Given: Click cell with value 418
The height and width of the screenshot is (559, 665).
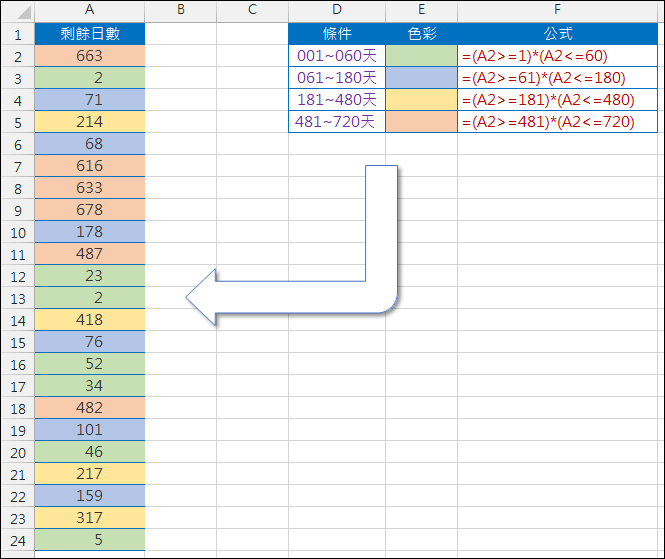Looking at the screenshot, I should [89, 320].
